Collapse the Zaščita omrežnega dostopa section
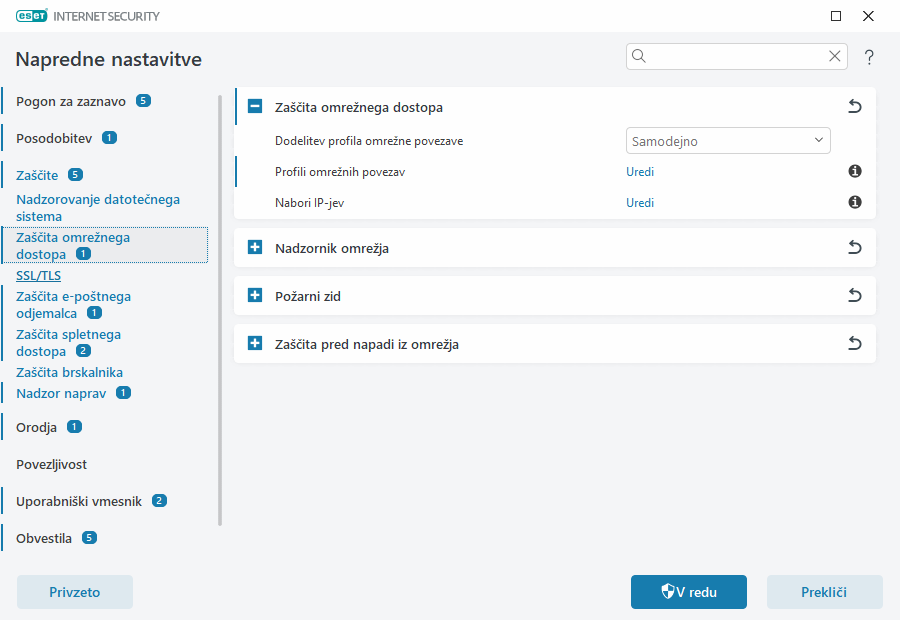900x620 pixels. coord(255,107)
